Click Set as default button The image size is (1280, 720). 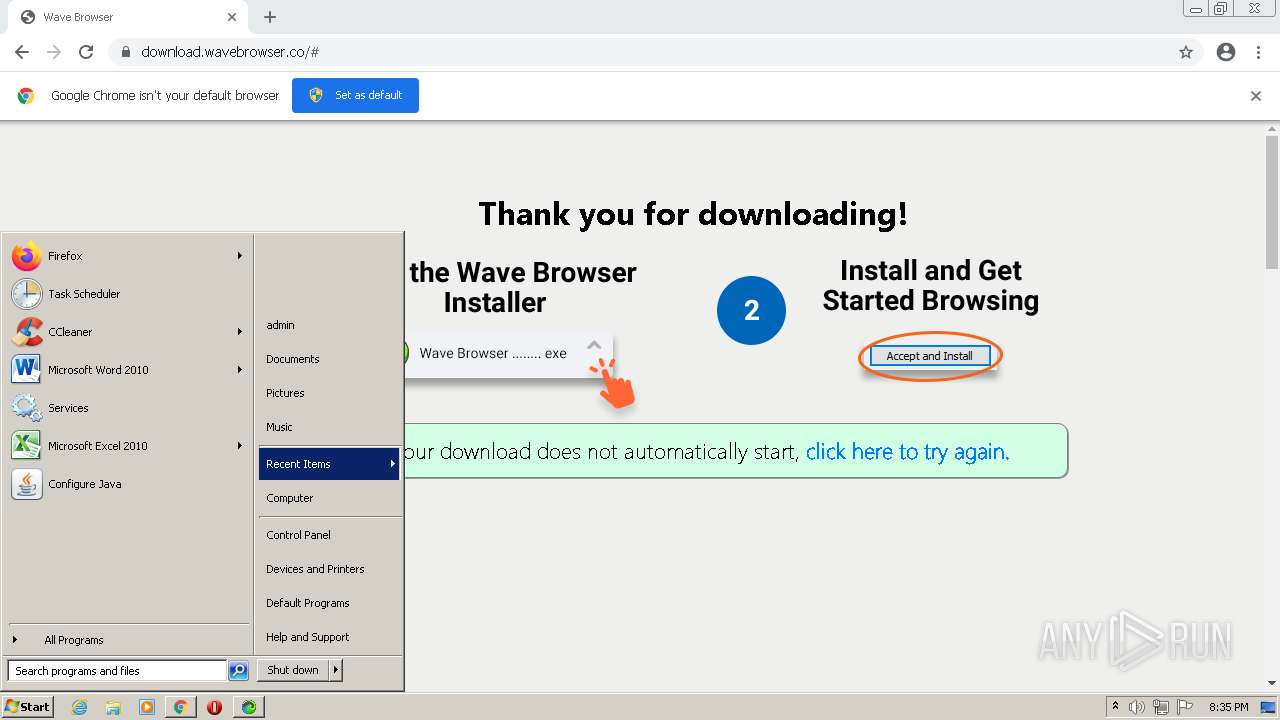355,95
